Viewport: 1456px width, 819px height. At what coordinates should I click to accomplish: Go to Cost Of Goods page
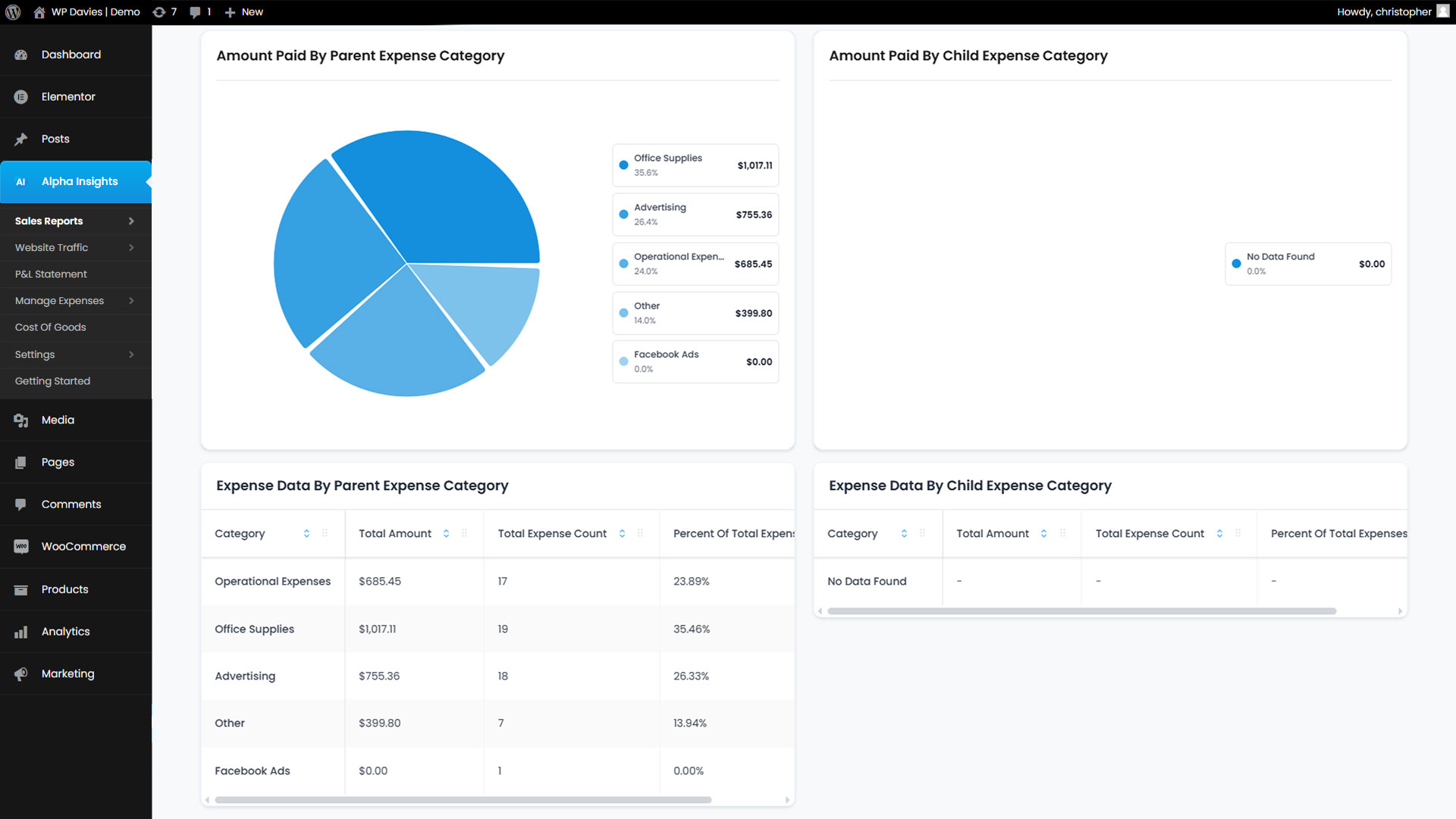(50, 327)
